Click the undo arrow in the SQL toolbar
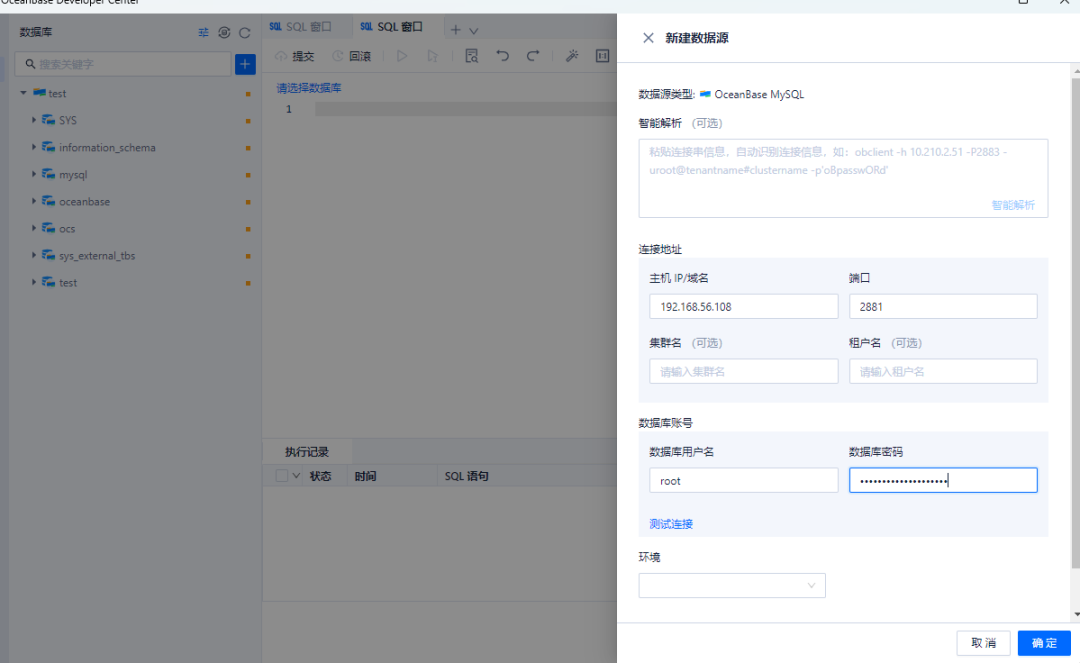 click(x=503, y=56)
